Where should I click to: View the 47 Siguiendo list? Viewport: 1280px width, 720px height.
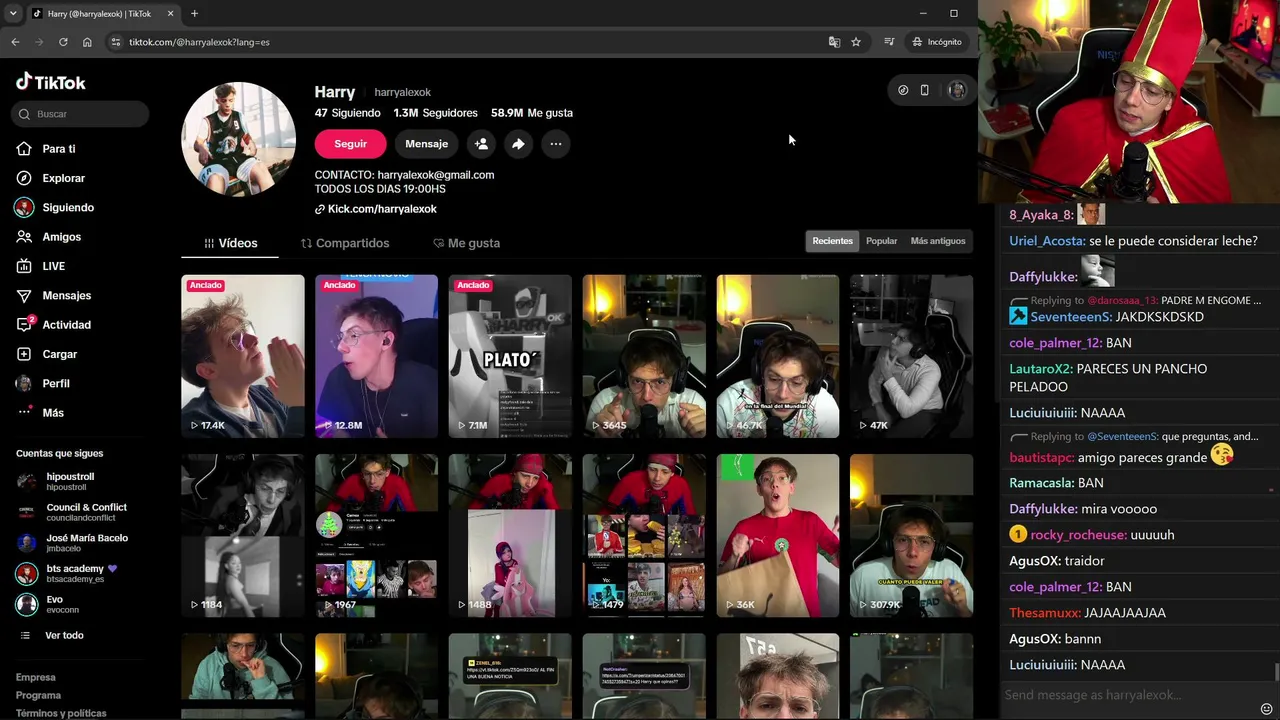(348, 113)
